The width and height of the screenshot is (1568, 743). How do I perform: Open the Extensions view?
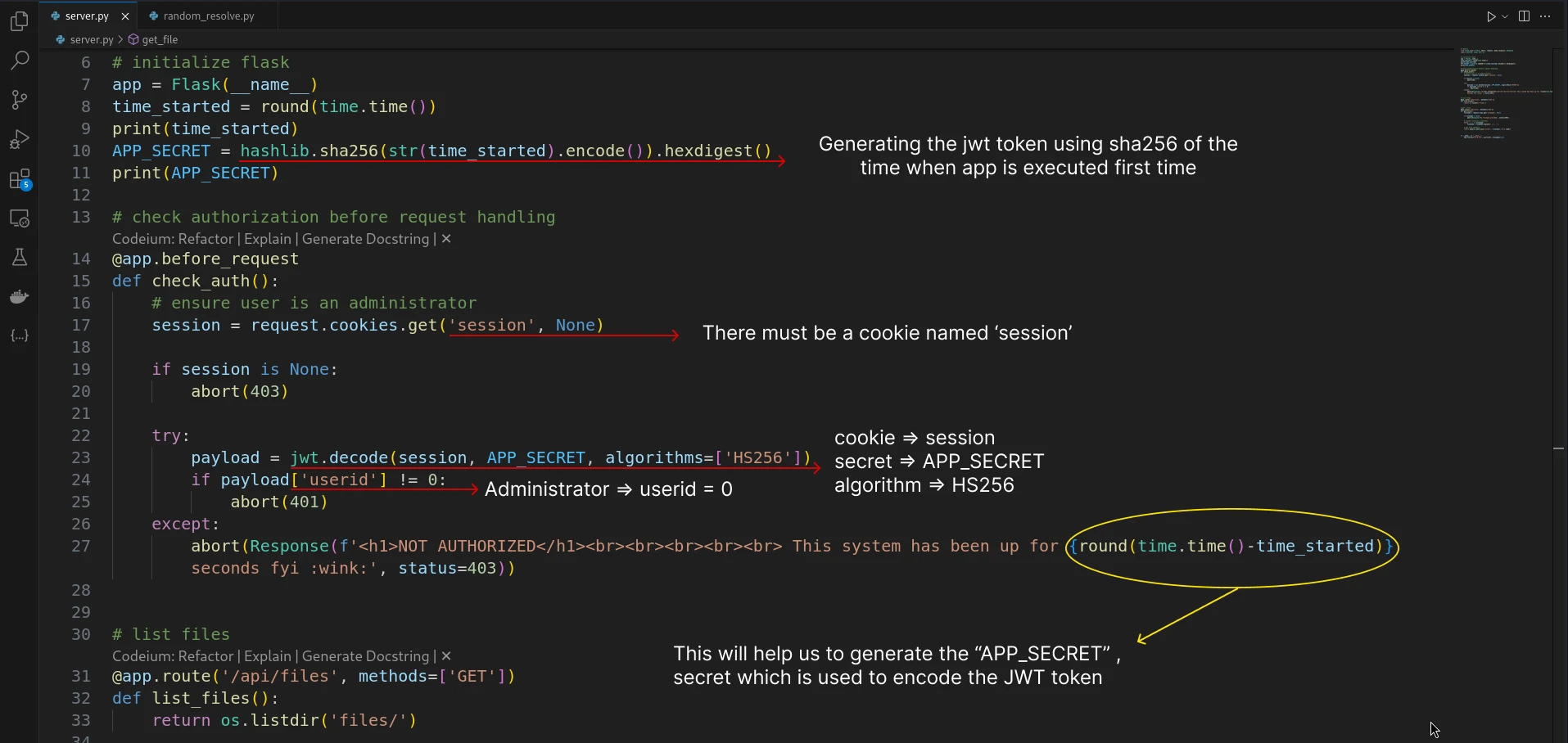(x=20, y=179)
